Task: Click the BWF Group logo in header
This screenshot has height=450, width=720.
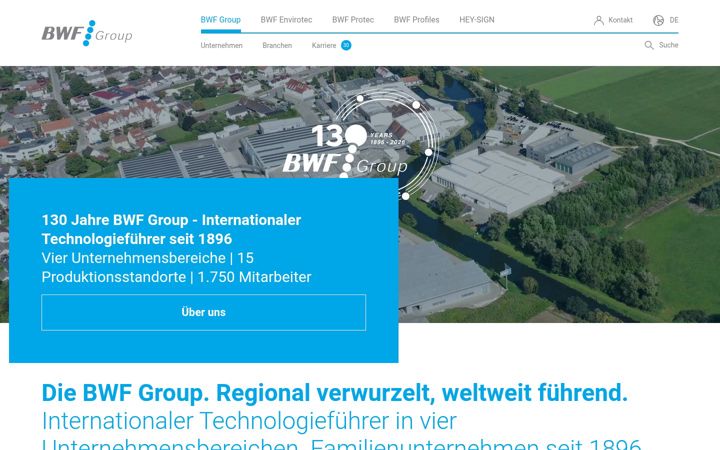Action: 87,33
